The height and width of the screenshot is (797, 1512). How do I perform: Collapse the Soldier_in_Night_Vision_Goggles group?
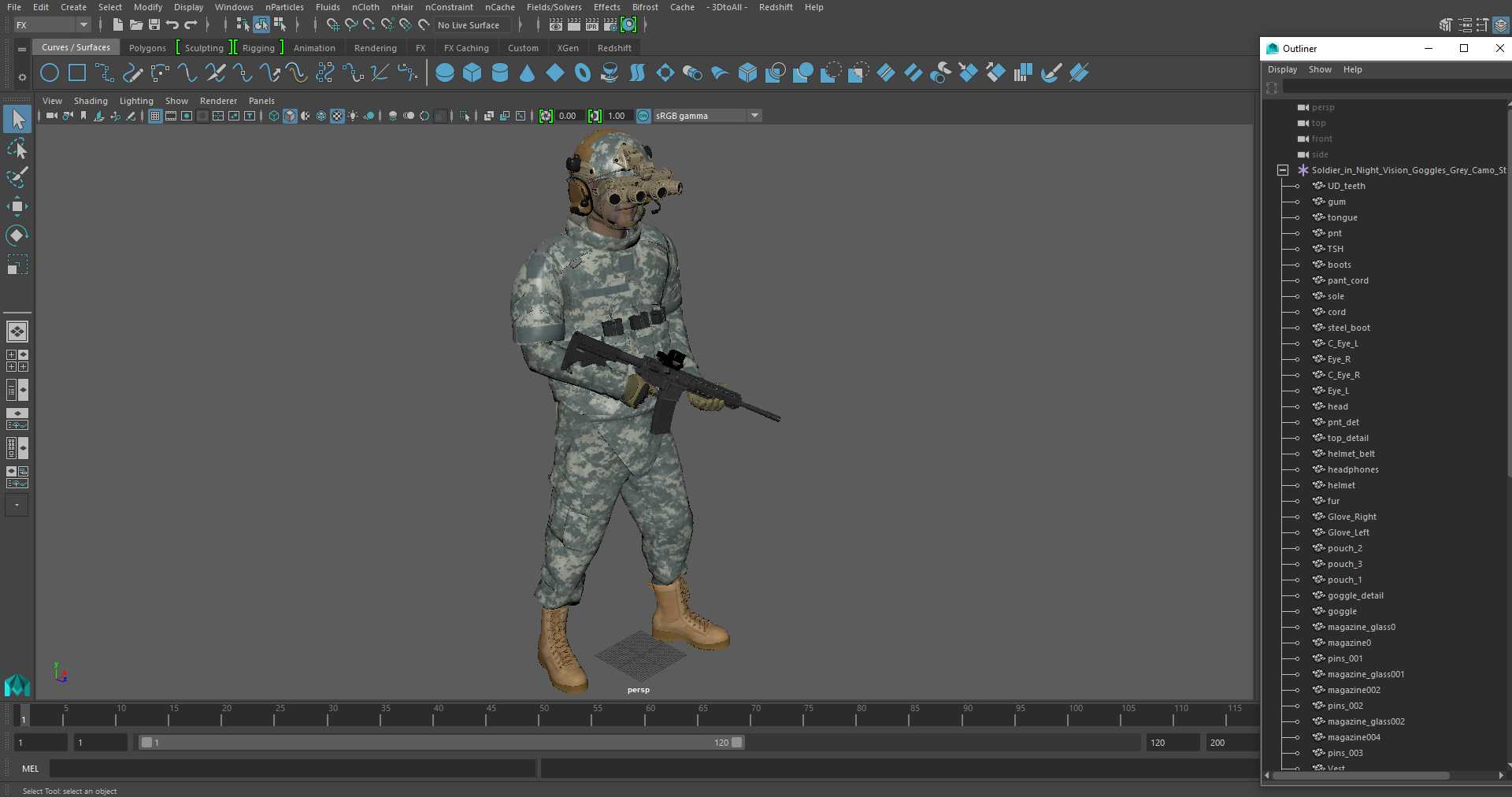1283,170
